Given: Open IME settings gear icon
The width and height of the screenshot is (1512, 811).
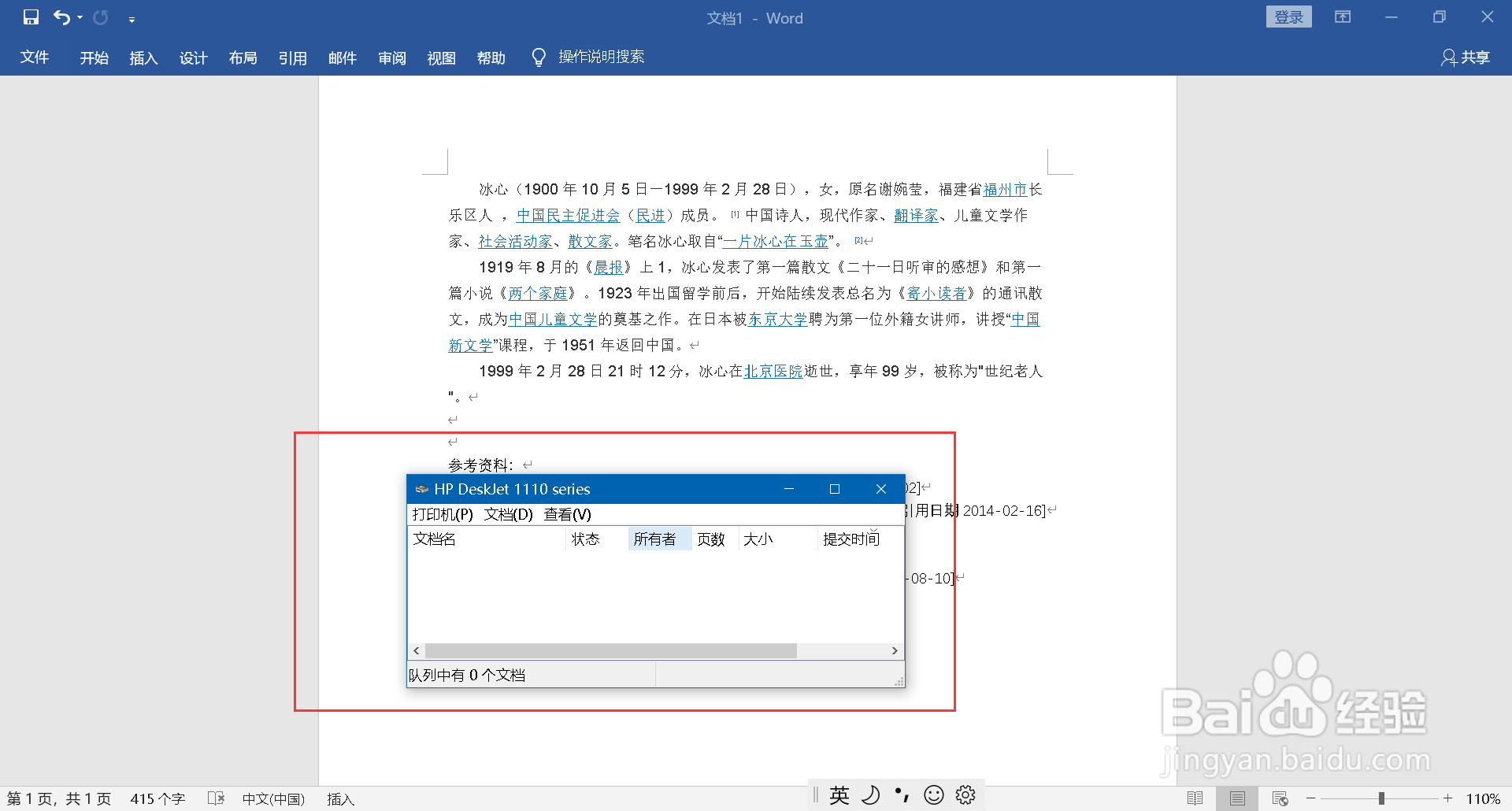Looking at the screenshot, I should click(x=965, y=795).
